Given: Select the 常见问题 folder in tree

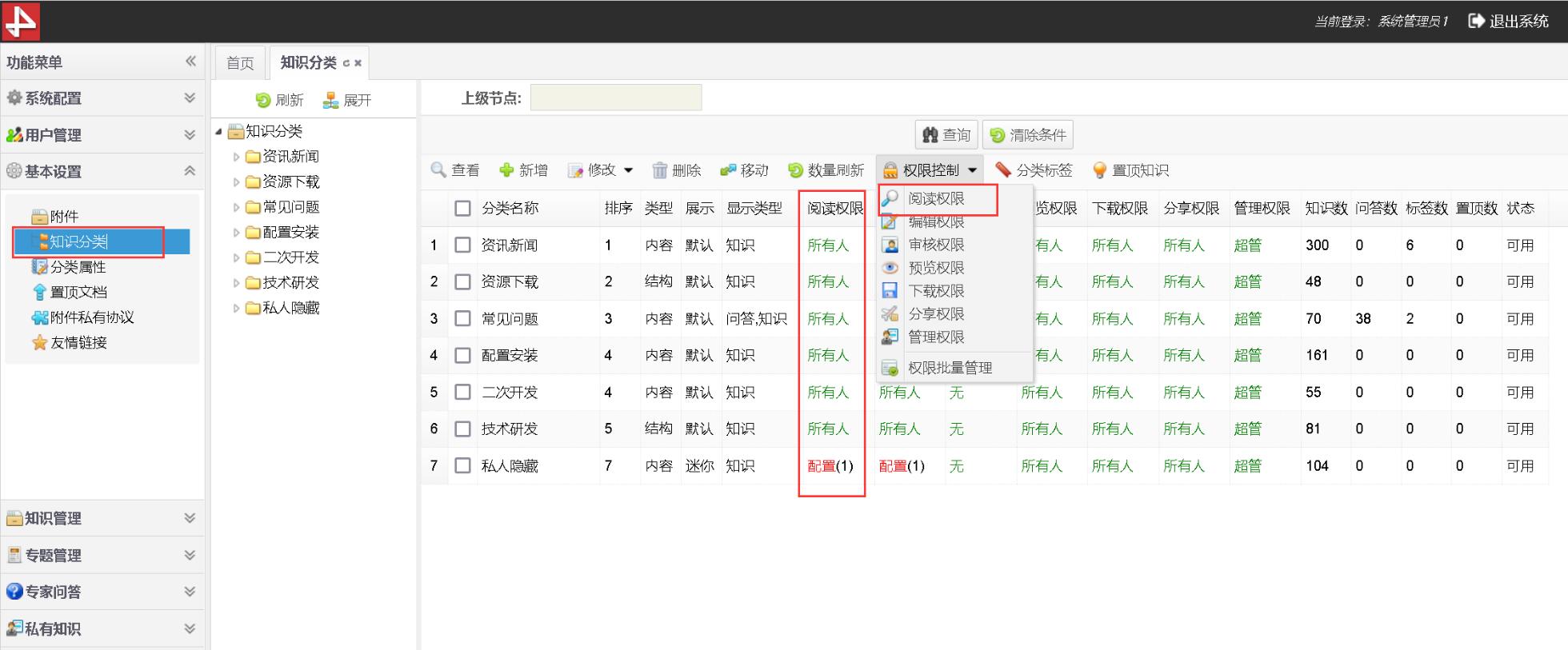Looking at the screenshot, I should (x=283, y=207).
